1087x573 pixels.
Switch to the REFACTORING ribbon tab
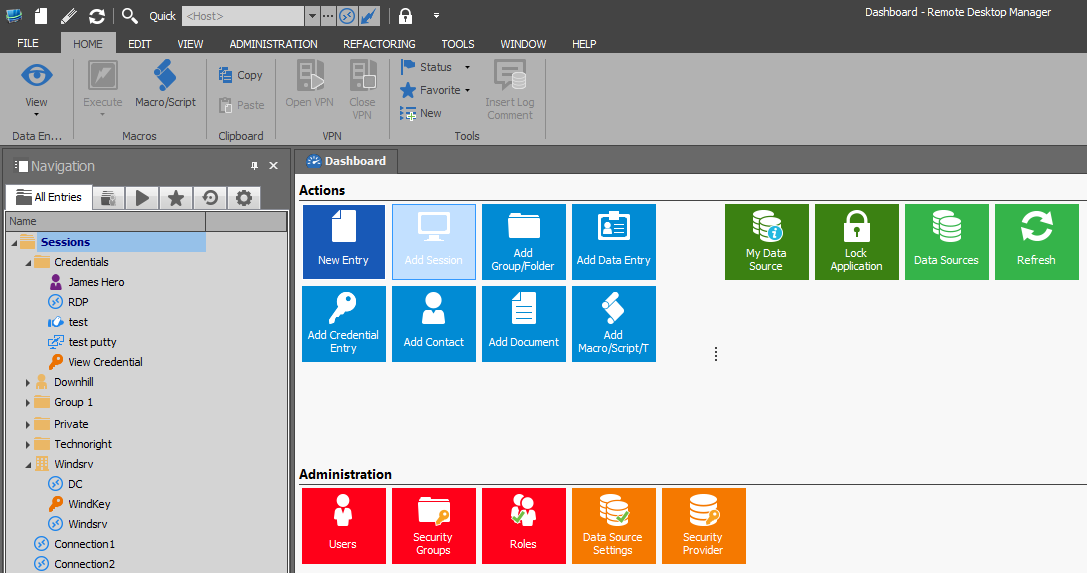coord(379,44)
